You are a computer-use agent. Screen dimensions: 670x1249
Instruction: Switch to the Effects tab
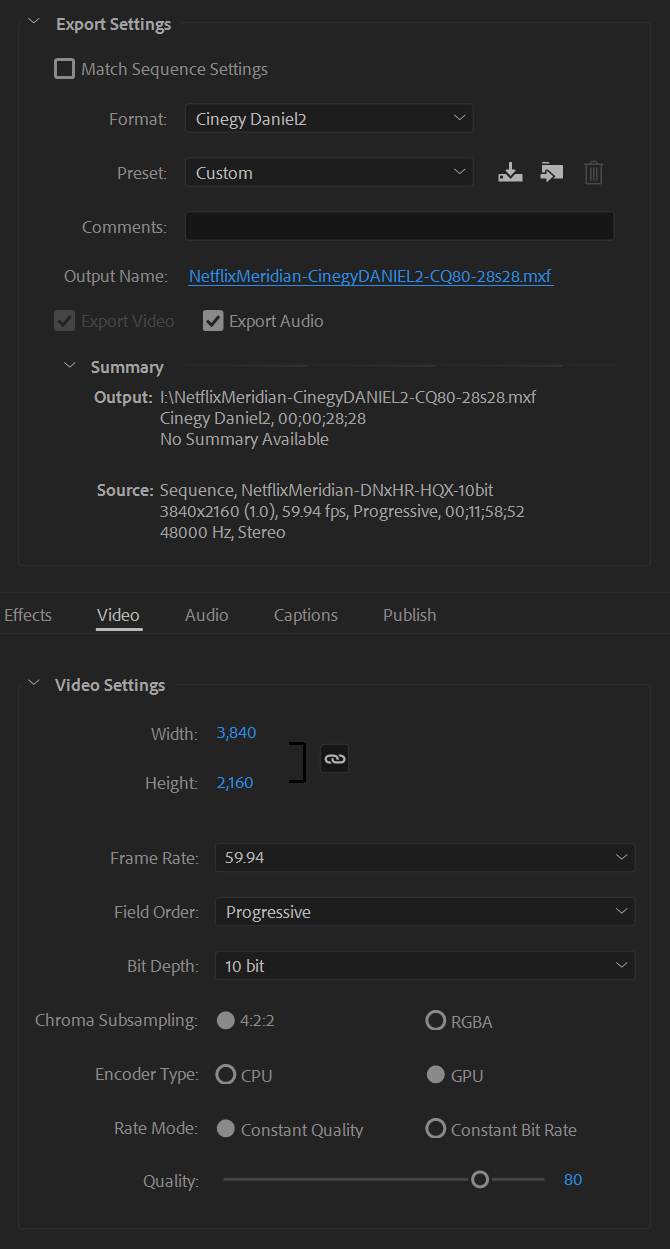pos(28,615)
